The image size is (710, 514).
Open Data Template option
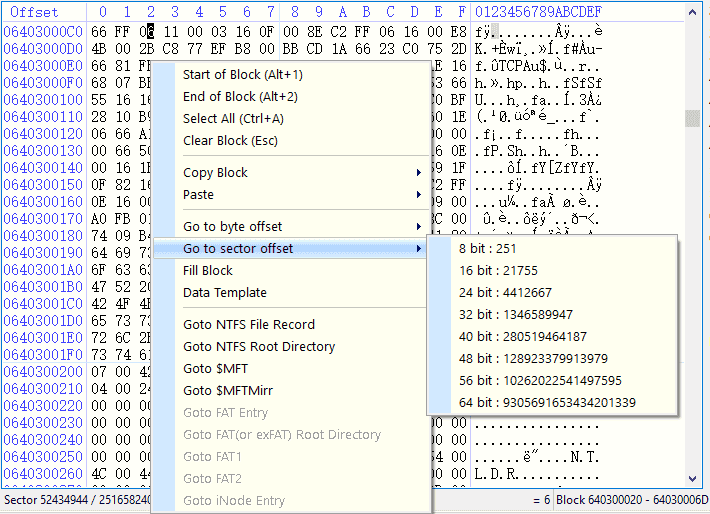[225, 293]
